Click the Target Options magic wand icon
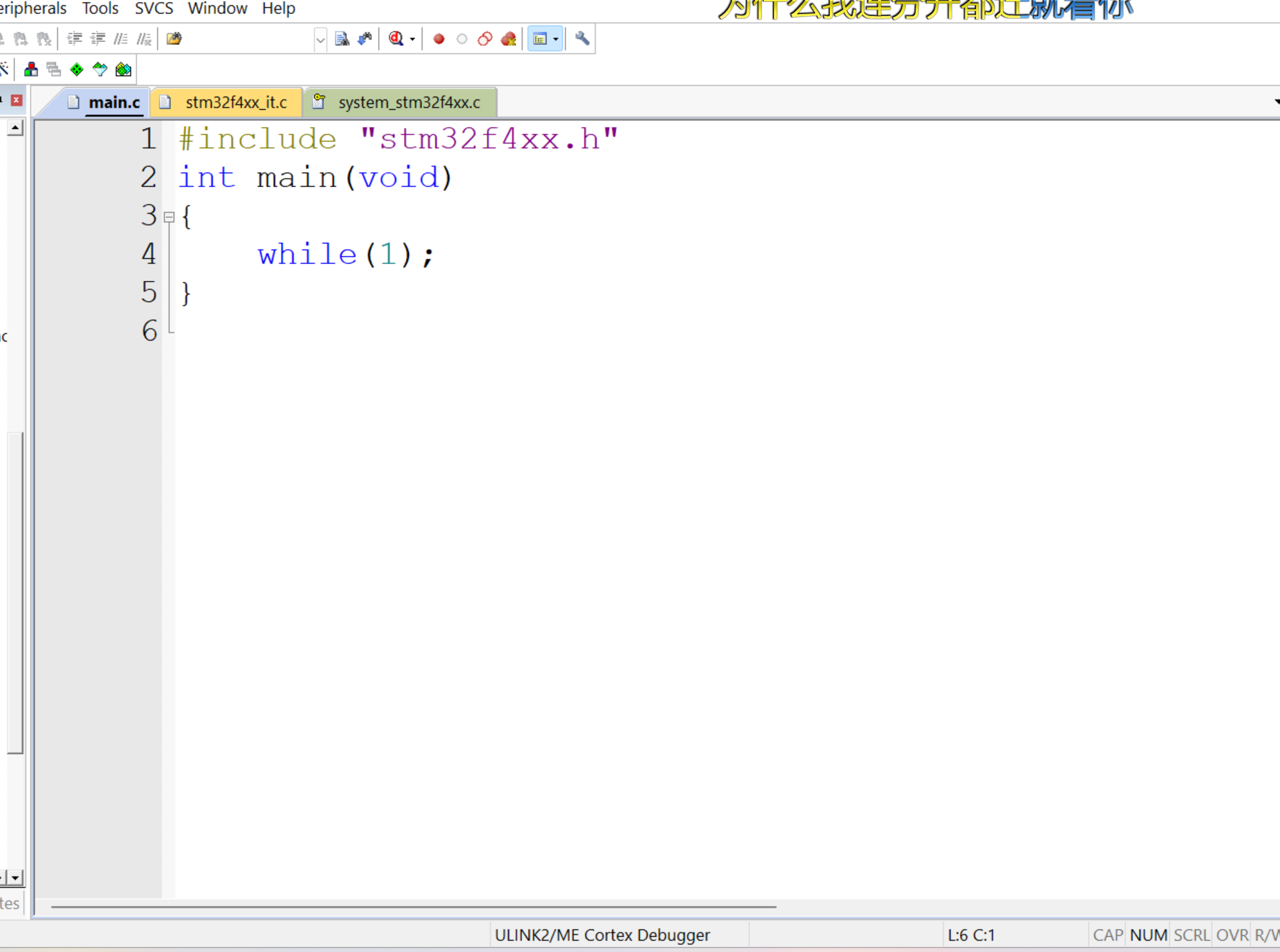This screenshot has height=952, width=1280. point(4,69)
